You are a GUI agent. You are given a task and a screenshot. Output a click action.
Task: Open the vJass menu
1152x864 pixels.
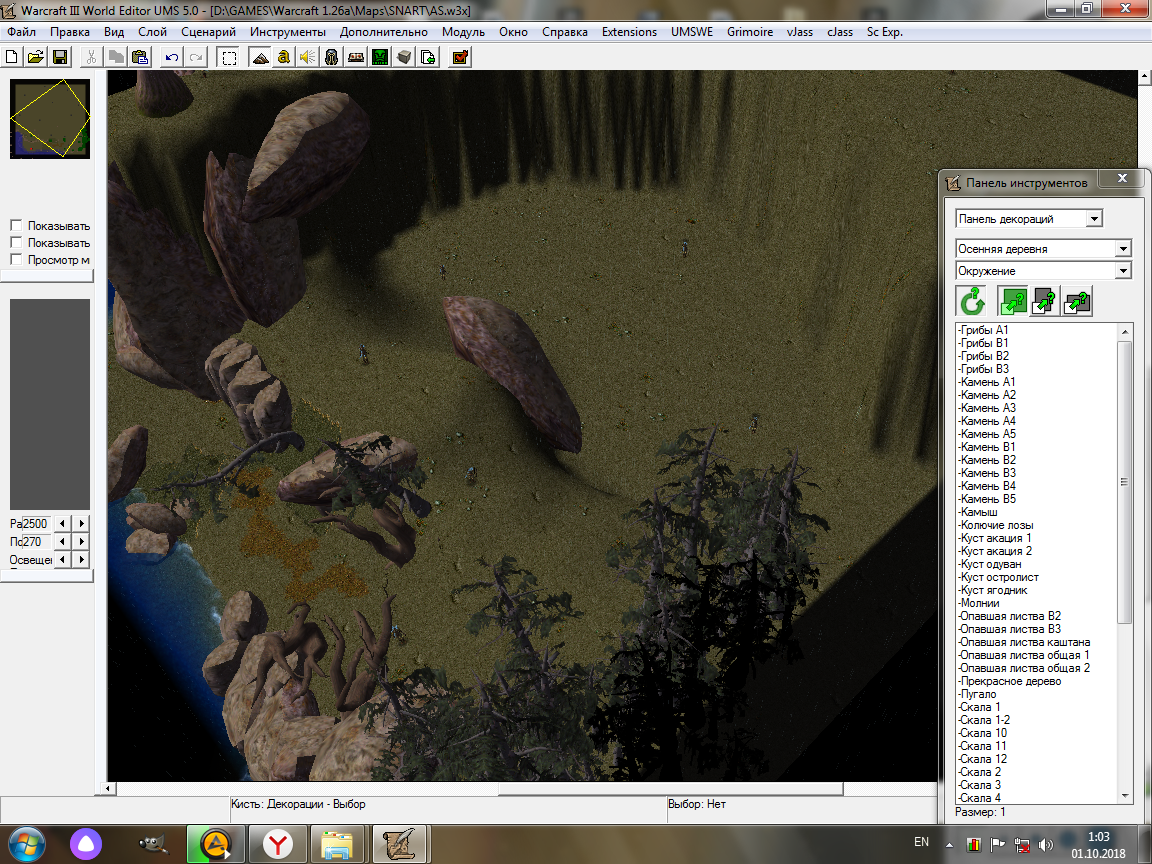(799, 32)
